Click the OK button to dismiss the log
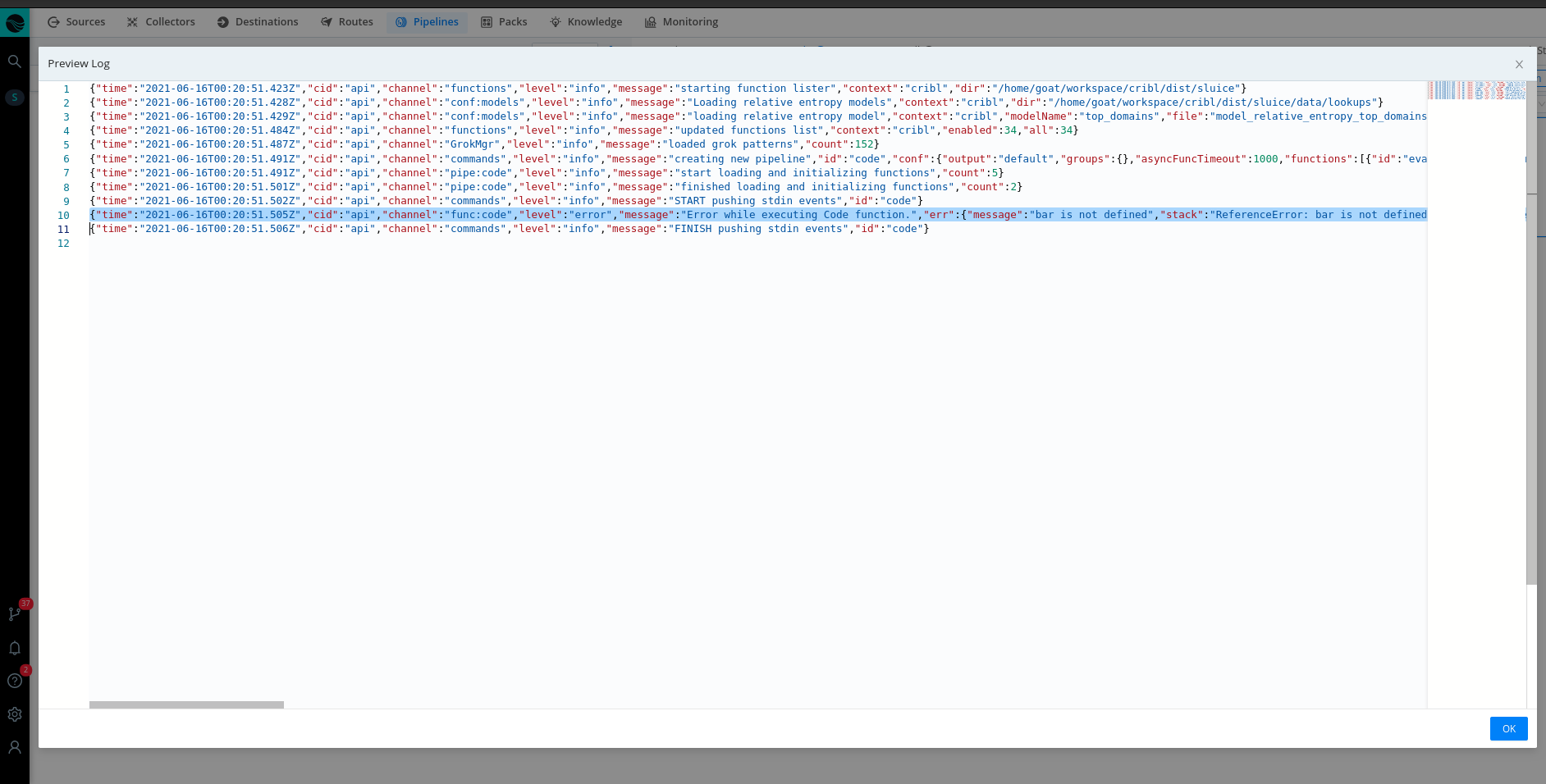 pyautogui.click(x=1507, y=728)
